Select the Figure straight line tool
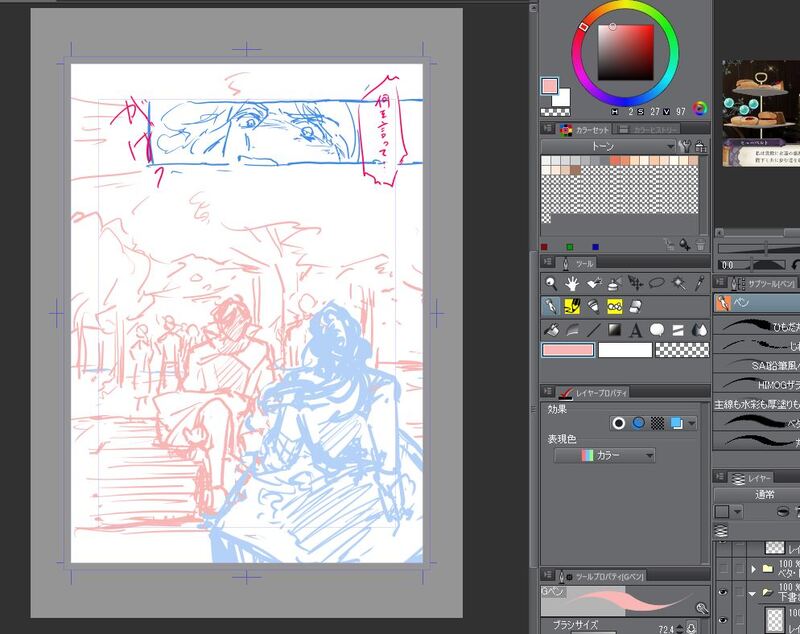Screen dimensions: 800x634 click(x=593, y=330)
